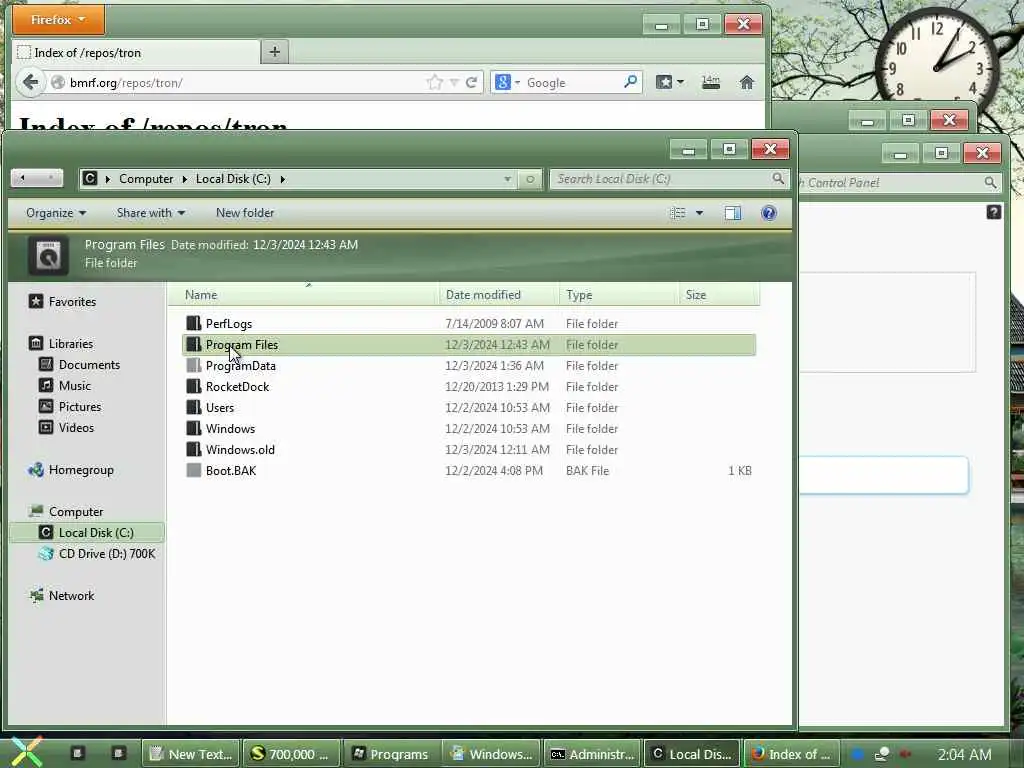Open the address bar history dropdown
The image size is (1024, 768).
[x=507, y=179]
